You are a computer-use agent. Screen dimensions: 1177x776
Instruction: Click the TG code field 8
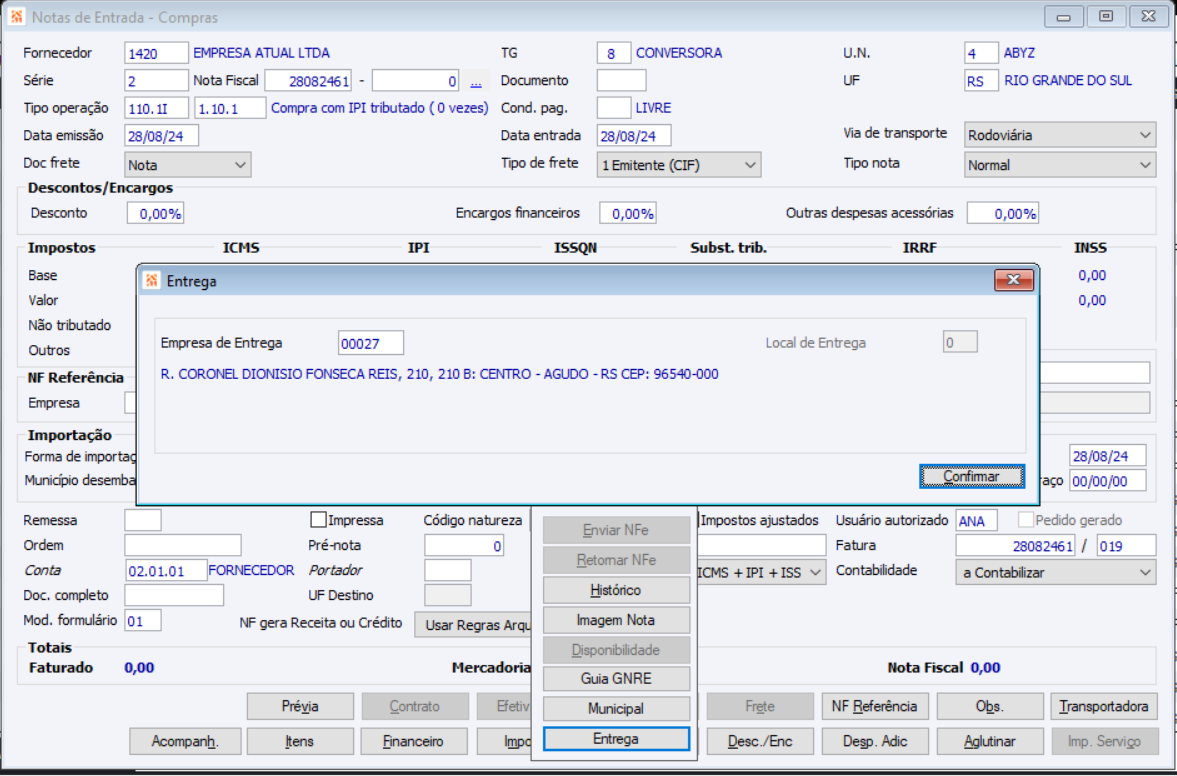[614, 53]
